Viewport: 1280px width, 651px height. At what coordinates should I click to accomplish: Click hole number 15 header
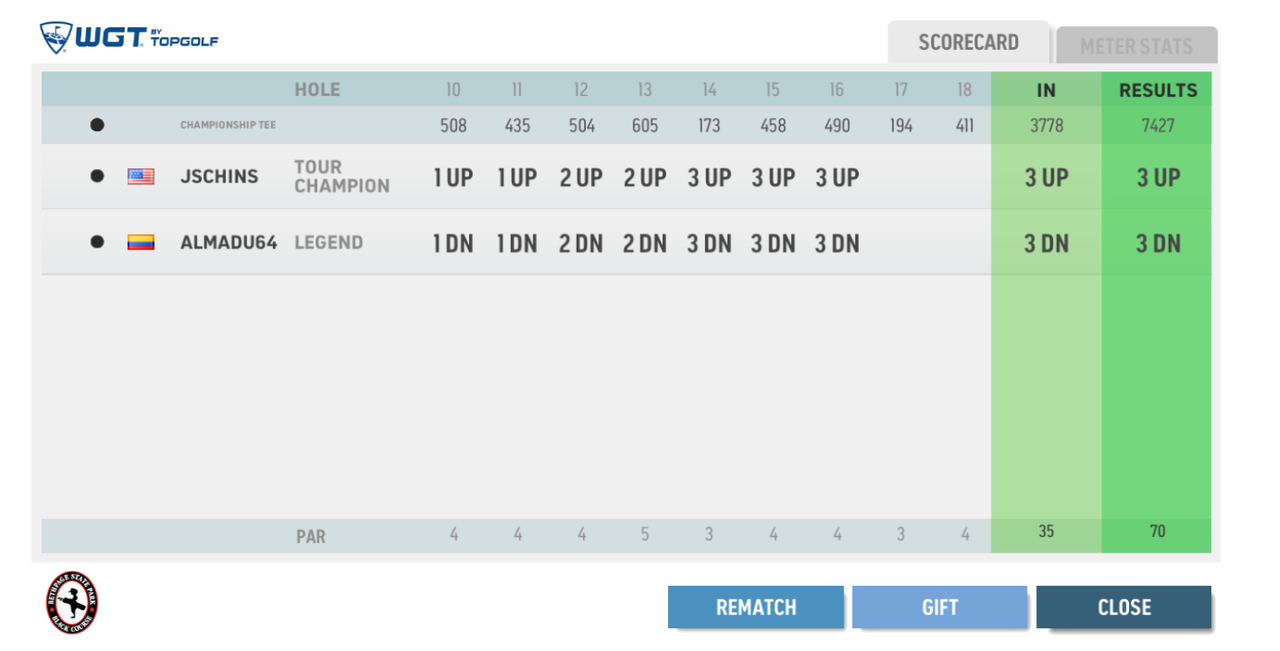tap(773, 90)
